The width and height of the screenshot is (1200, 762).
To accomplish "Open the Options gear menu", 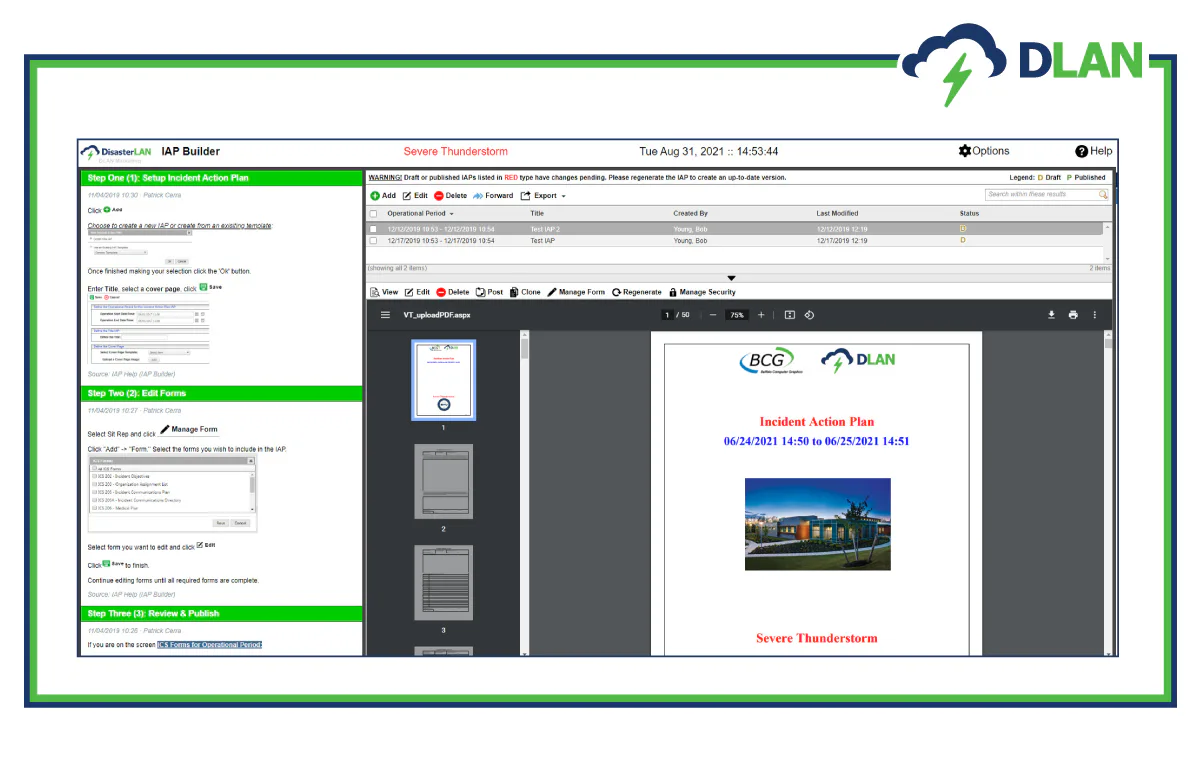I will coord(984,151).
